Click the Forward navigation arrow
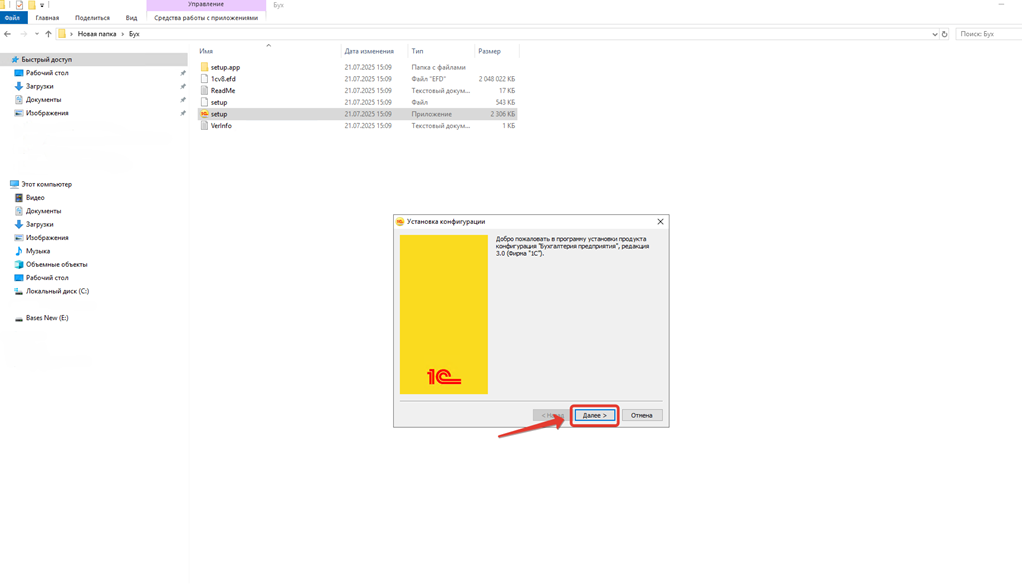 click(23, 34)
